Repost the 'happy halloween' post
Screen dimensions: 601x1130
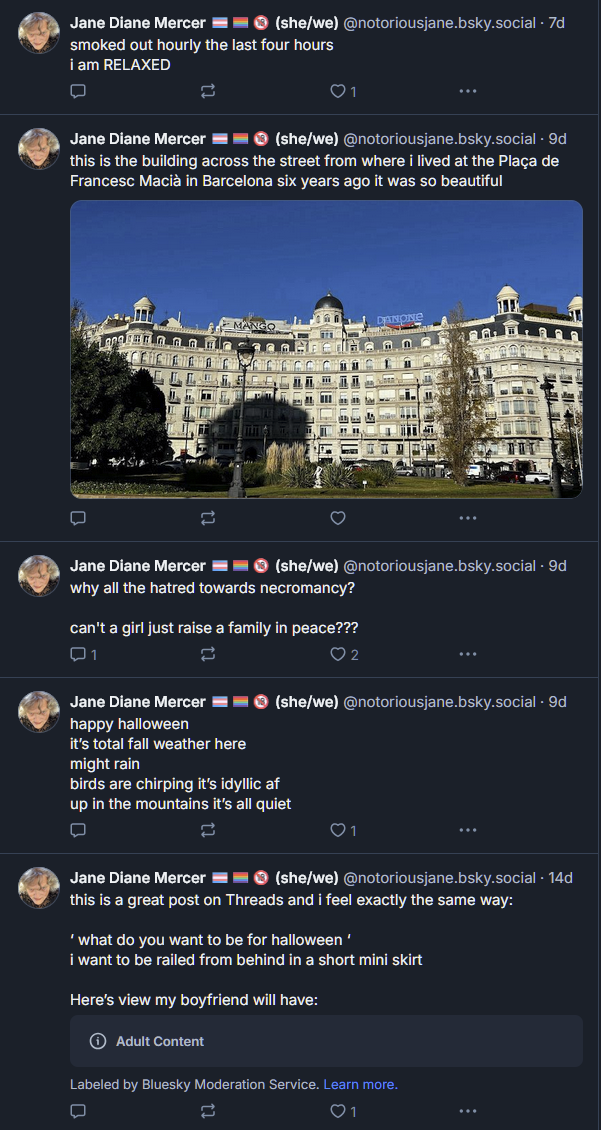coord(208,830)
